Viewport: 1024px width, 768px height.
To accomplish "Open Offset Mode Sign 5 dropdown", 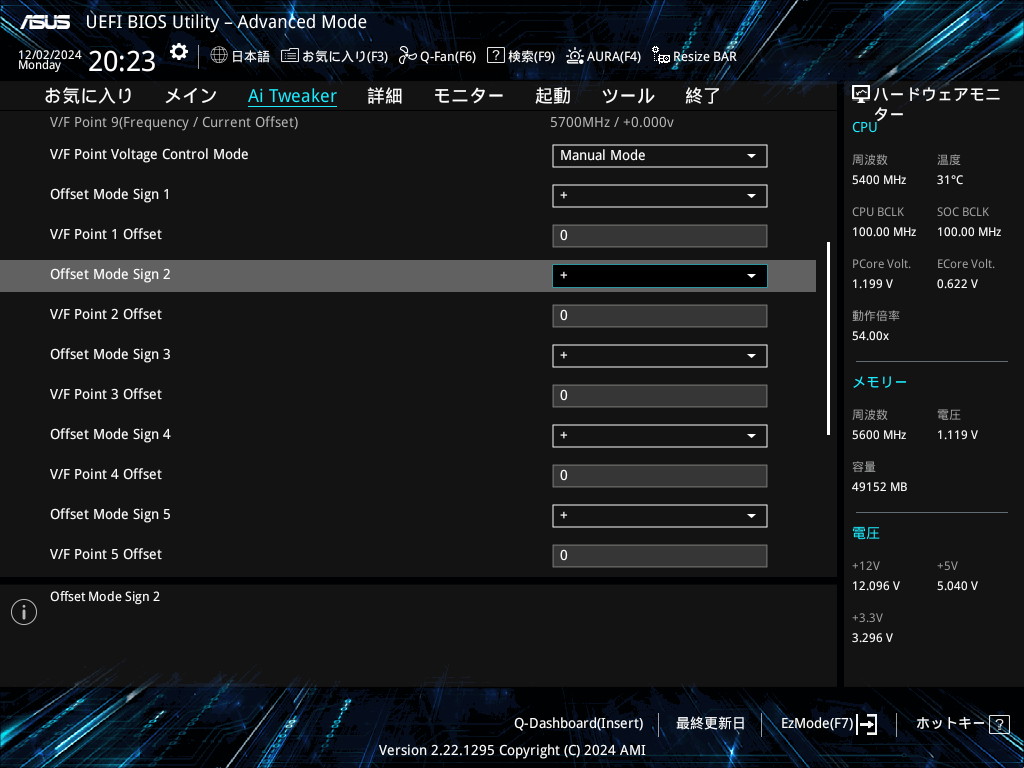I will [660, 516].
